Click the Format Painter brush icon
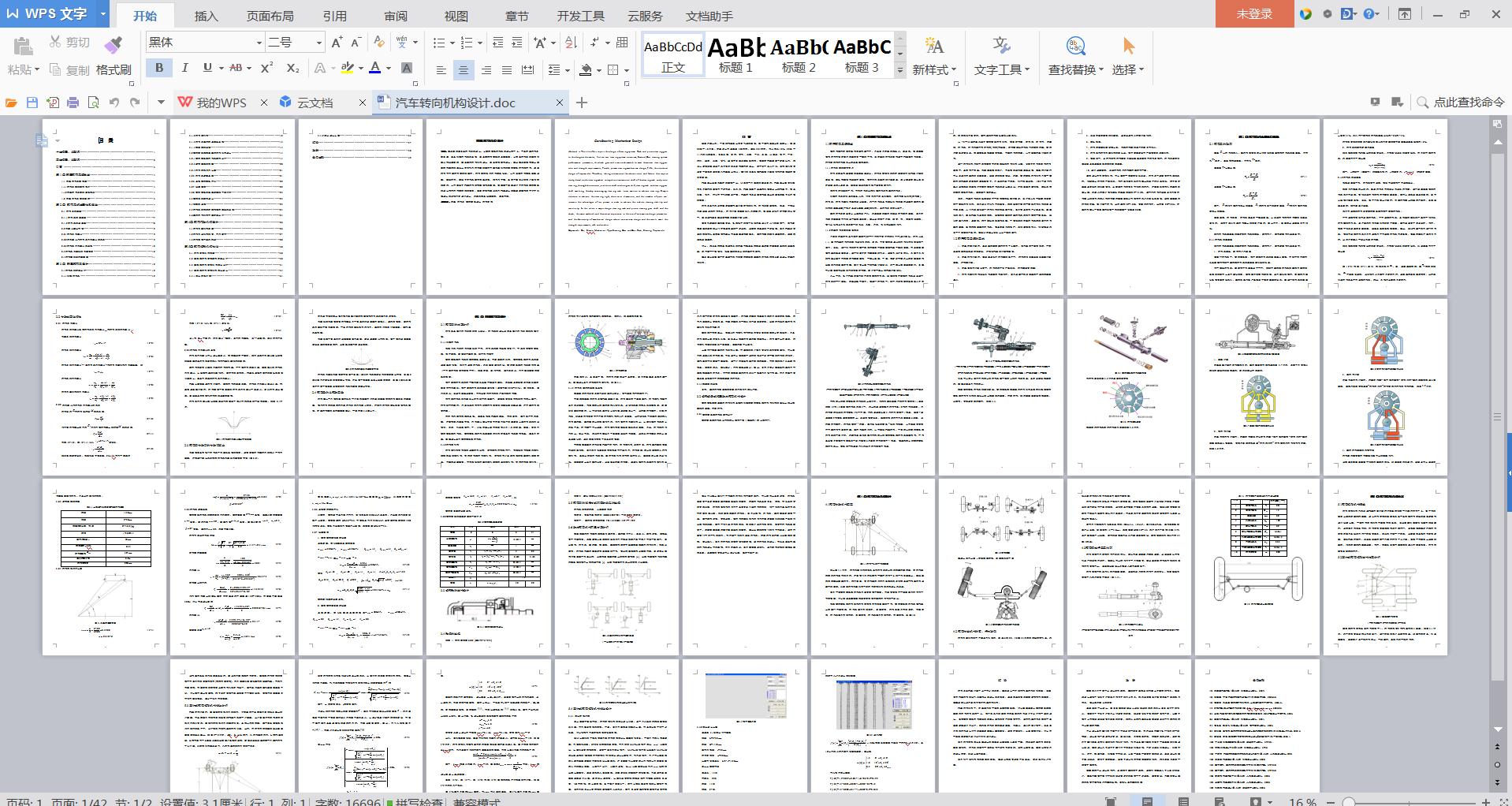The width and height of the screenshot is (1512, 806). [x=114, y=44]
